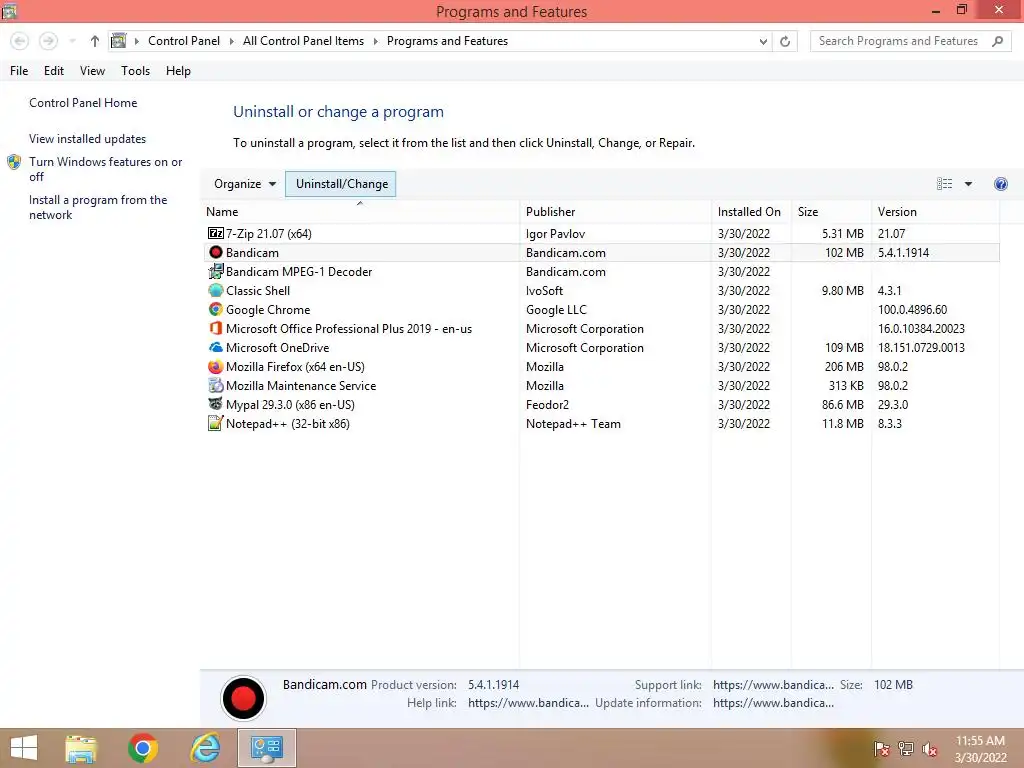The image size is (1024, 768).
Task: Click the Mozilla Firefox icon in list
Action: (x=216, y=366)
